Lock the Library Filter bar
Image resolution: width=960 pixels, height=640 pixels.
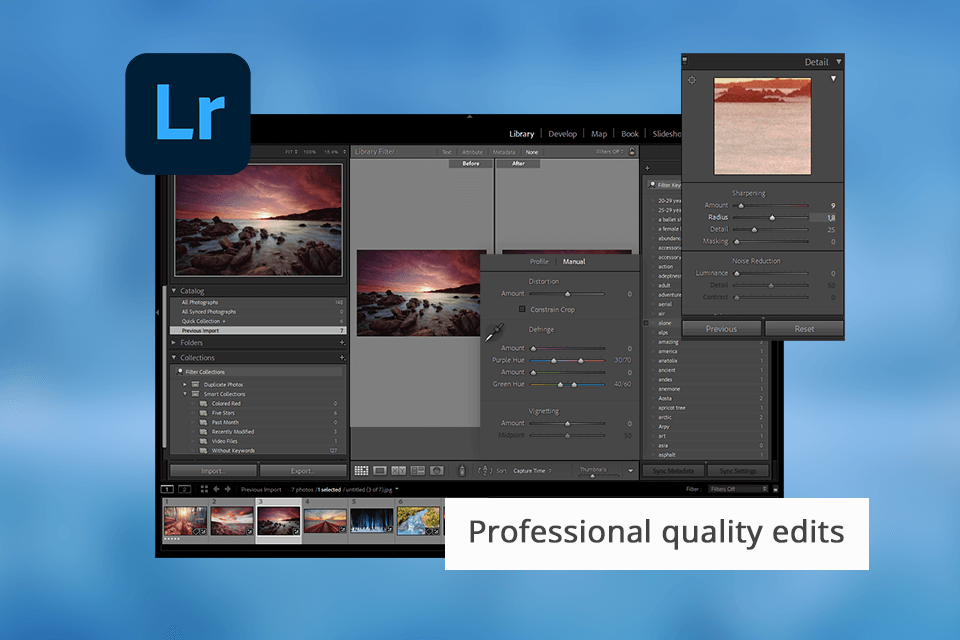pyautogui.click(x=632, y=151)
